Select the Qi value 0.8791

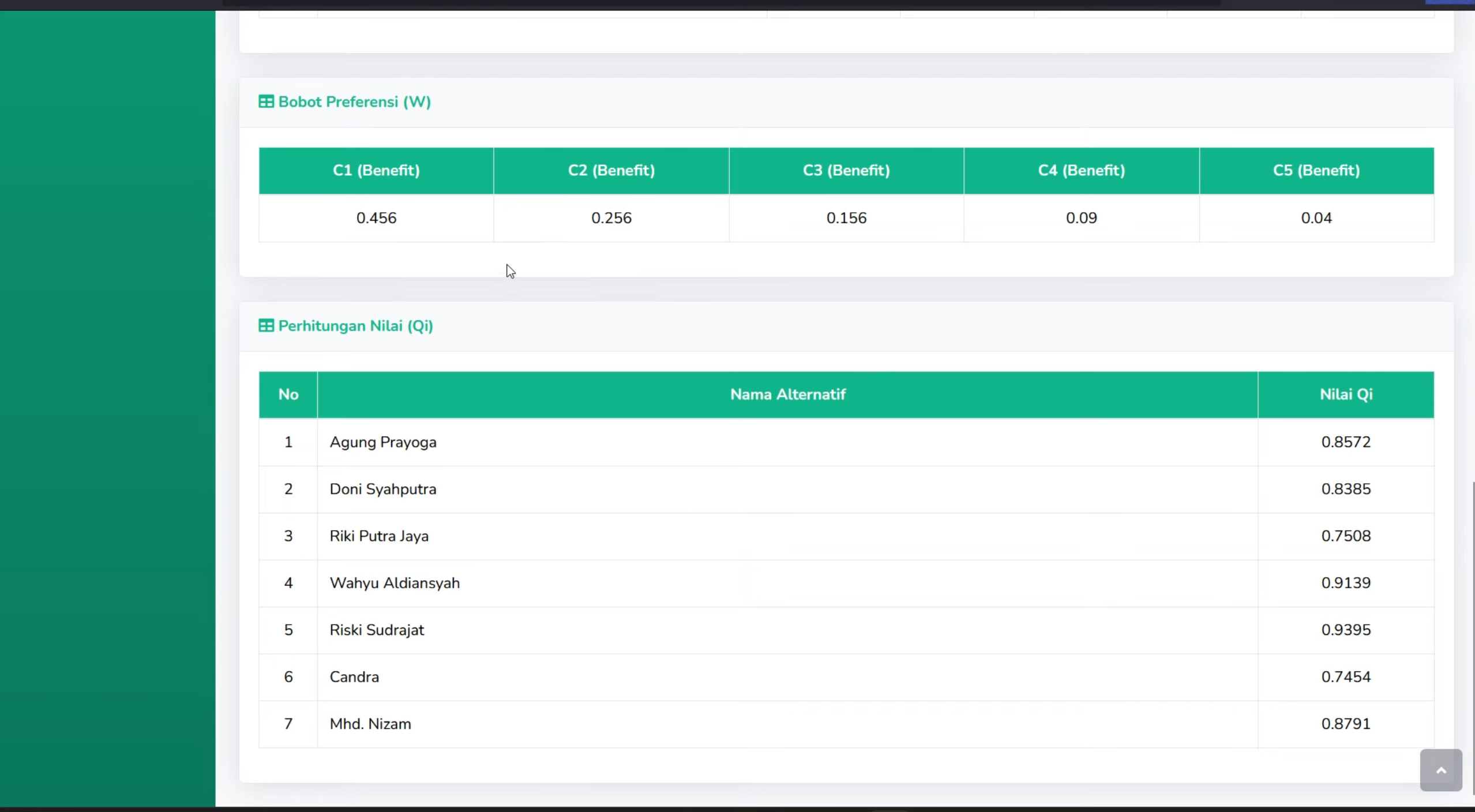1346,724
